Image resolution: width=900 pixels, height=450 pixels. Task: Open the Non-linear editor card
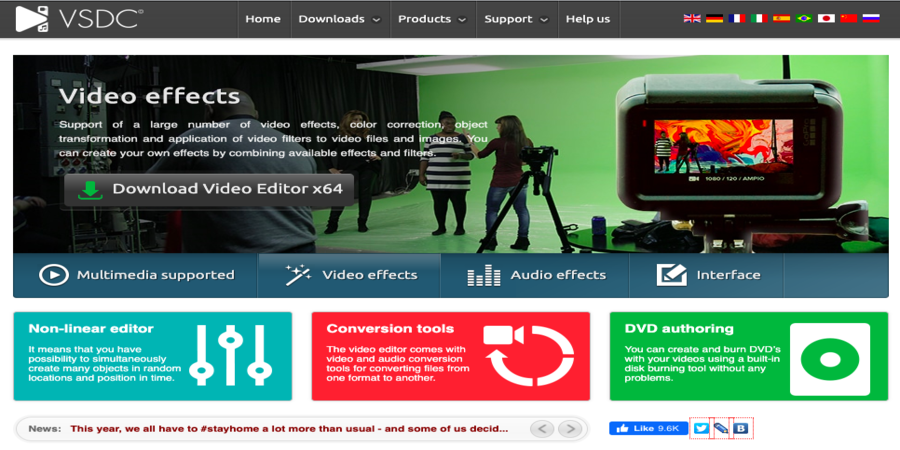pyautogui.click(x=153, y=356)
